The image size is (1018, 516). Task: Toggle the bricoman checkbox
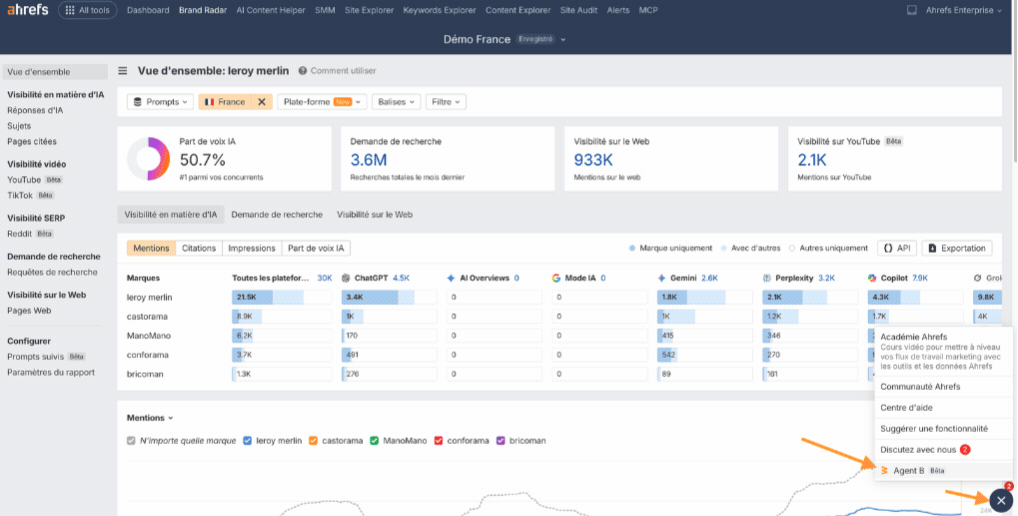coord(501,441)
